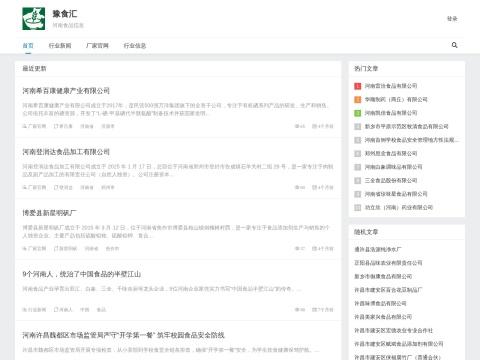The width and height of the screenshot is (480, 360).
Task: Click the first tag label under 博爱县新星明矾厂 article
Action: coord(65,249)
